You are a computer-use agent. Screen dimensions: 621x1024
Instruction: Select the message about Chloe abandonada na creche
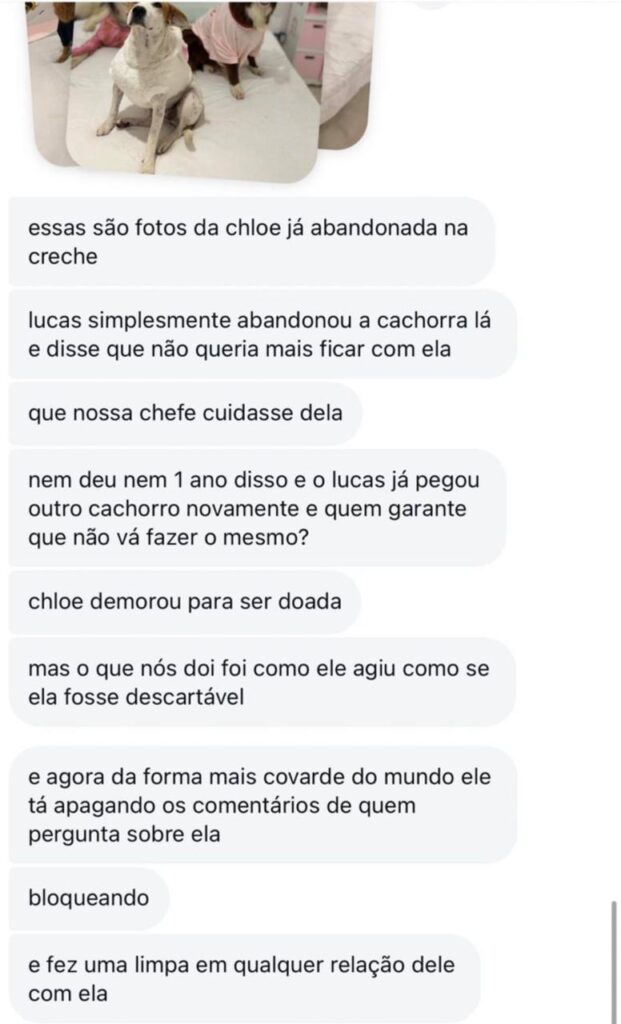click(x=250, y=241)
